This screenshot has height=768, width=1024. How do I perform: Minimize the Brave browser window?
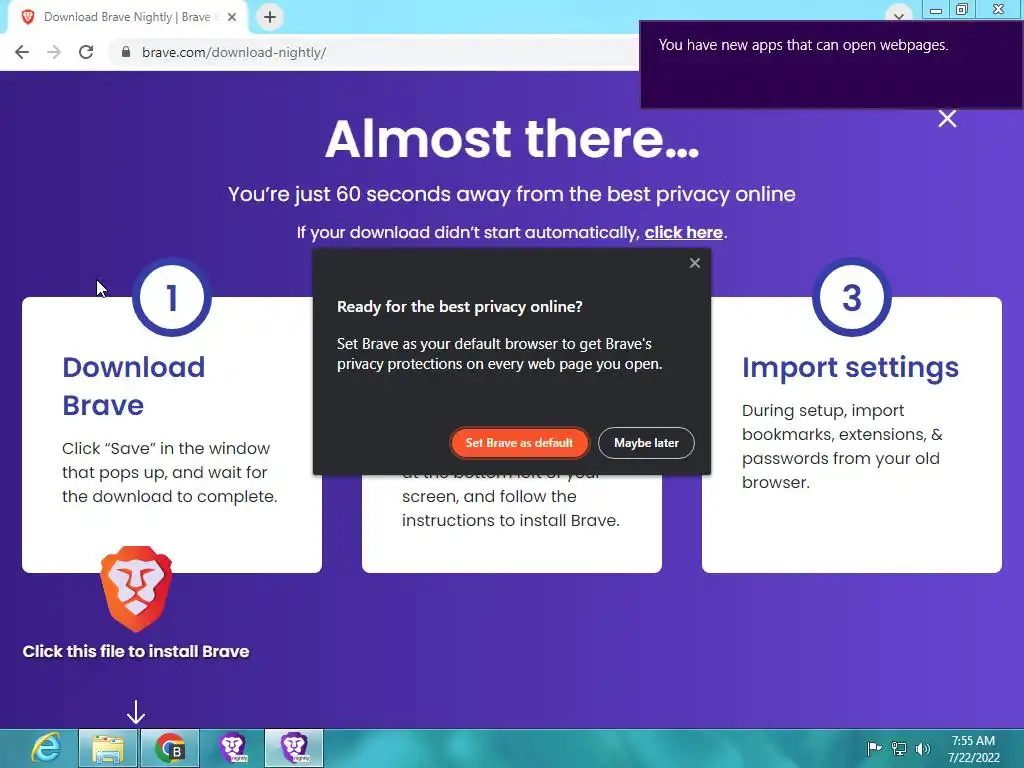coord(936,10)
